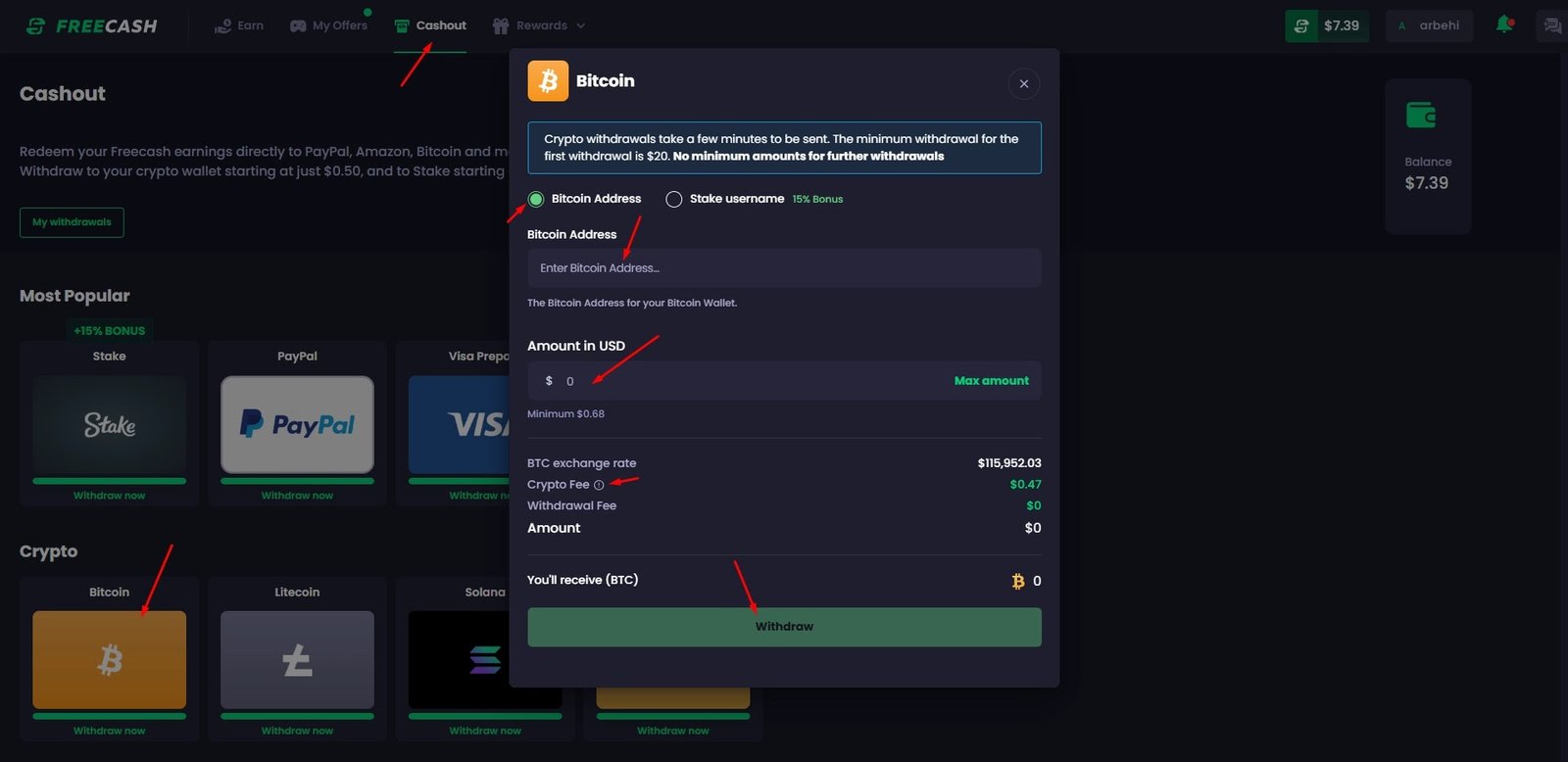This screenshot has height=762, width=1568.
Task: Open My withdrawals history
Action: point(72,222)
